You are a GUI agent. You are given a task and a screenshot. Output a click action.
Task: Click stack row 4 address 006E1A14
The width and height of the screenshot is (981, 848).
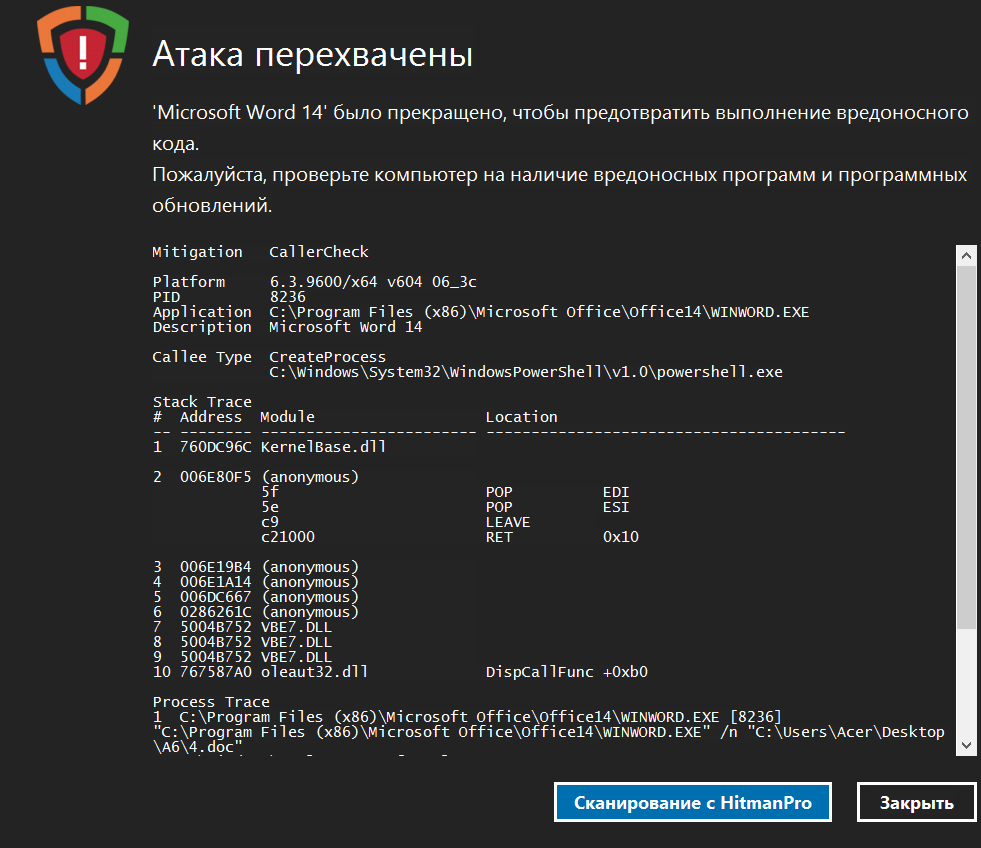tap(215, 583)
